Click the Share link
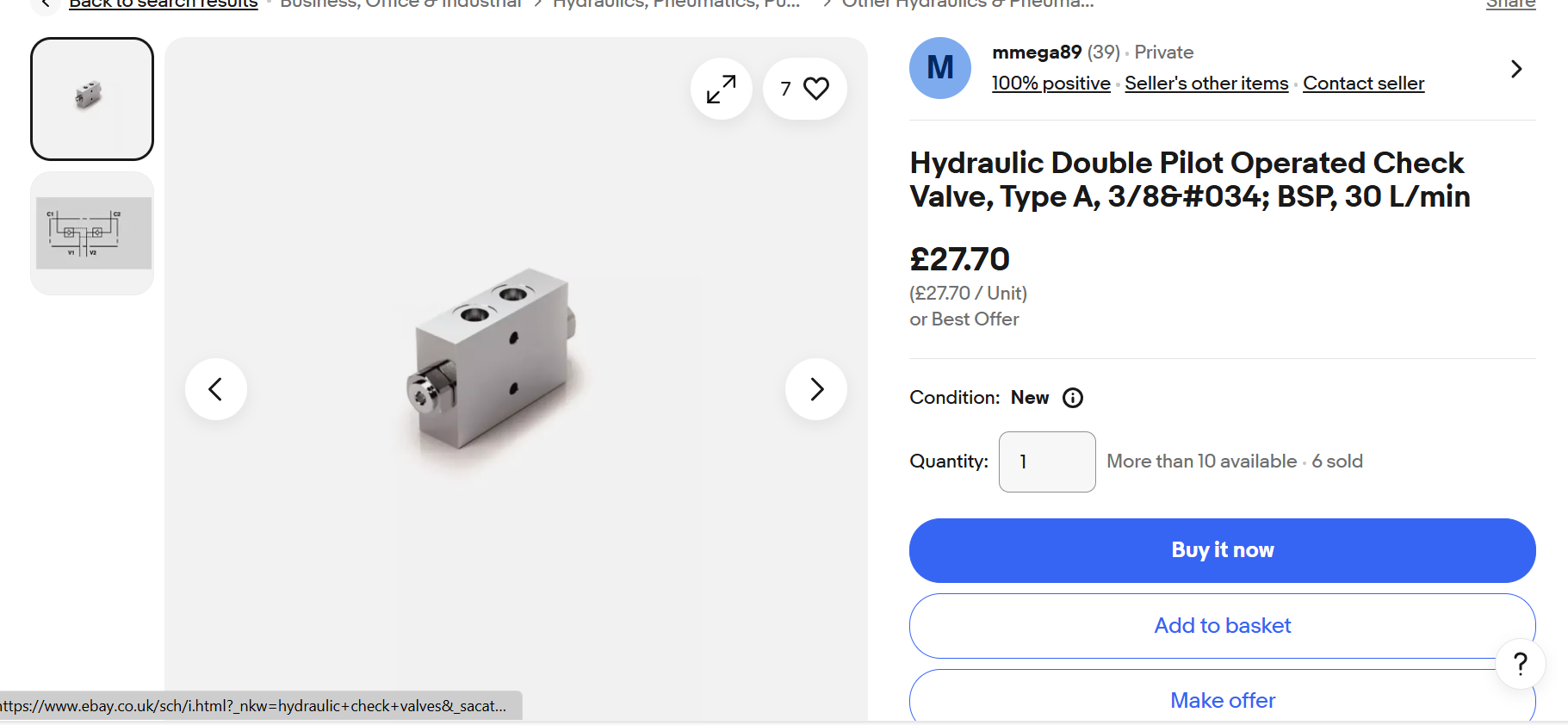Viewport: 1568px width, 725px height. tap(1510, 4)
